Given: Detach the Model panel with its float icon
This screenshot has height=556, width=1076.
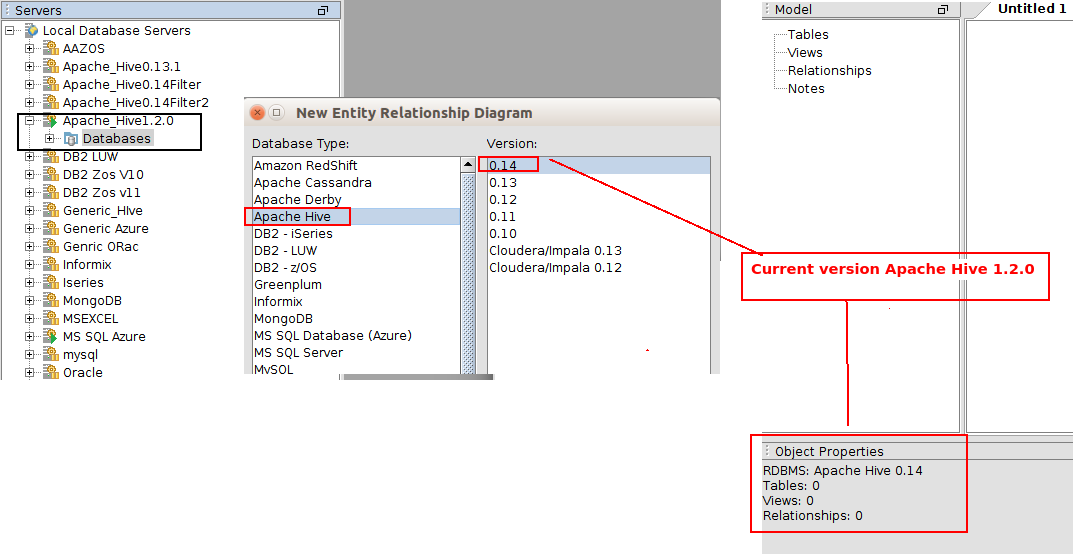Looking at the screenshot, I should pyautogui.click(x=943, y=9).
